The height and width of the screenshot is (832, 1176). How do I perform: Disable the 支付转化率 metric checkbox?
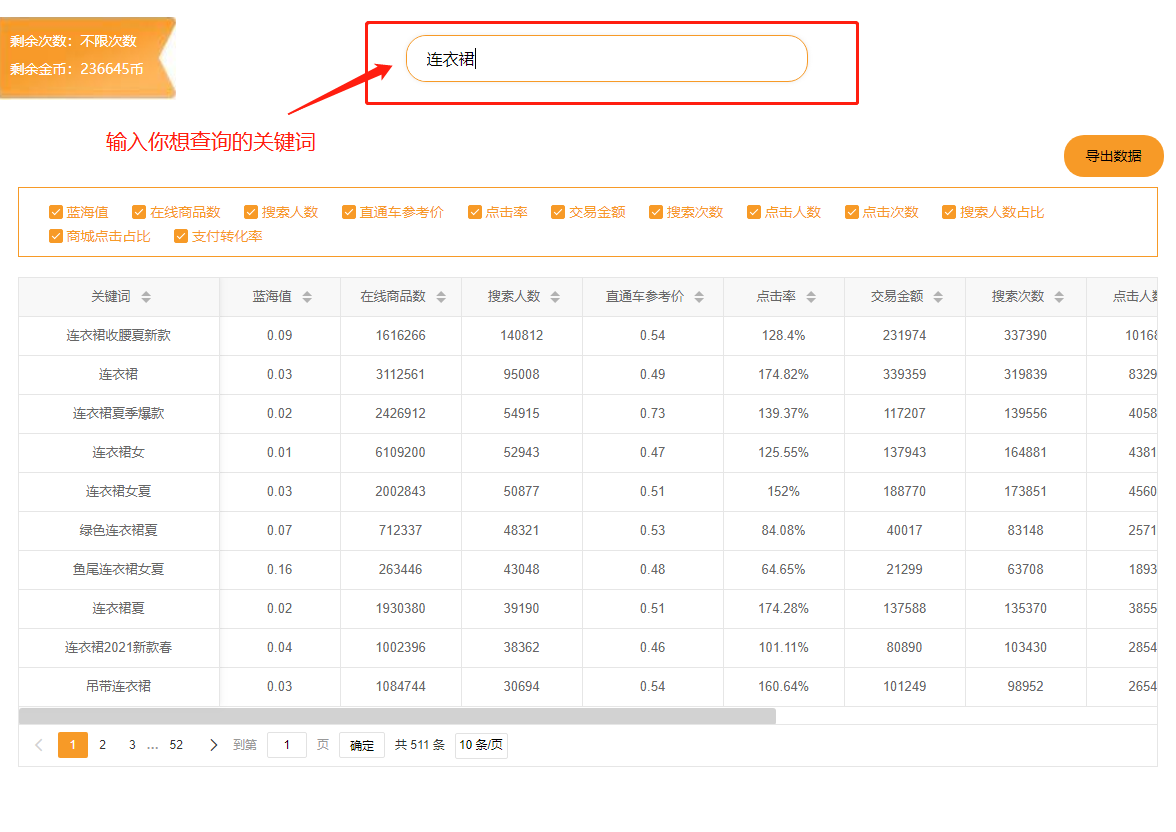(x=181, y=236)
